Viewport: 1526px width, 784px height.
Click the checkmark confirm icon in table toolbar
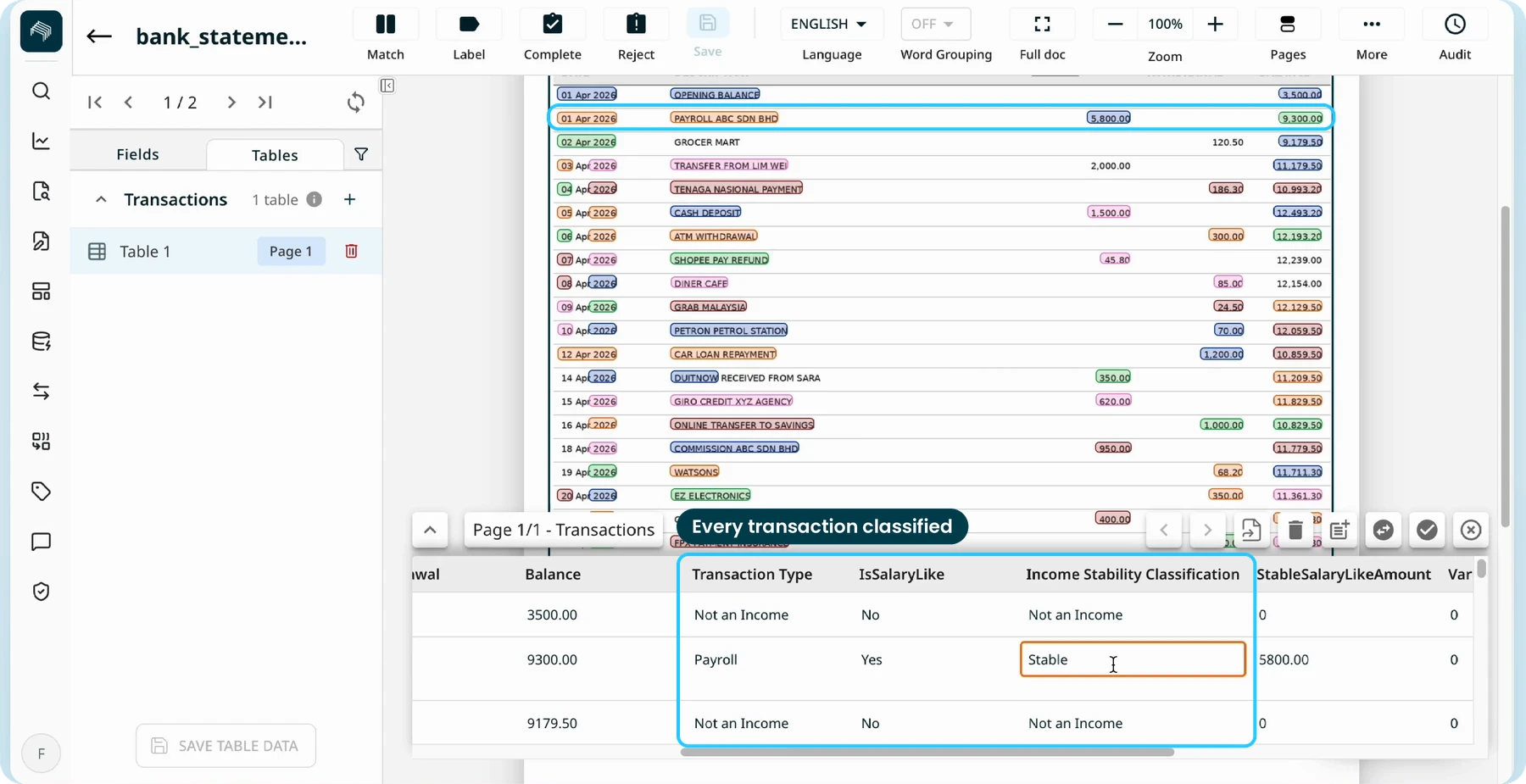click(x=1427, y=531)
